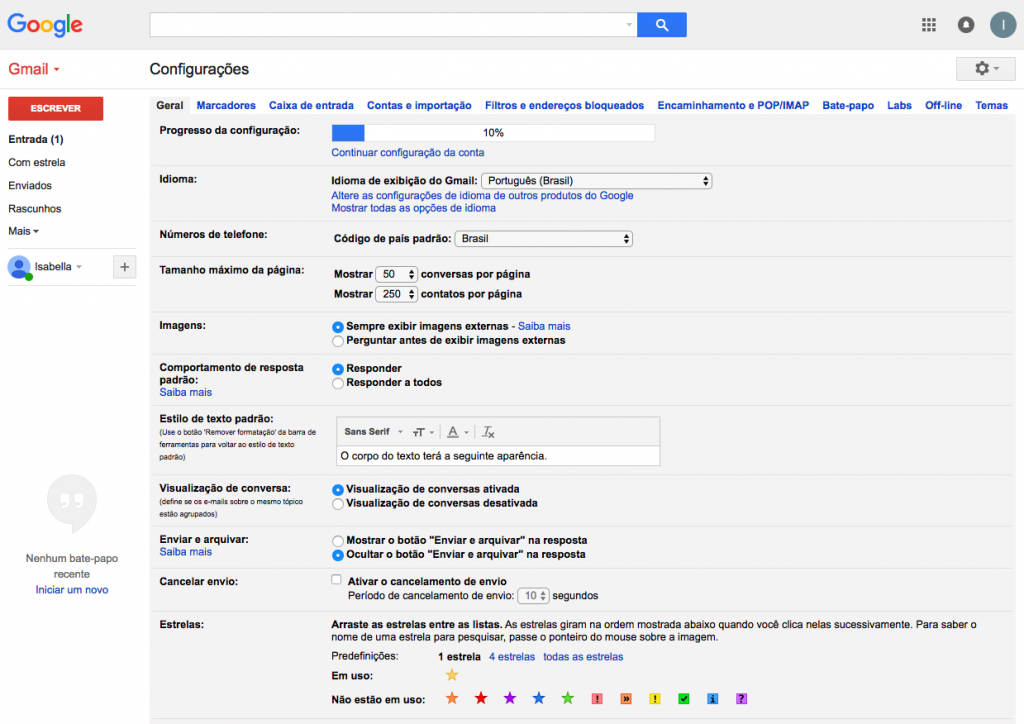Switch to the Temas tab
The image size is (1024, 724).
(991, 106)
